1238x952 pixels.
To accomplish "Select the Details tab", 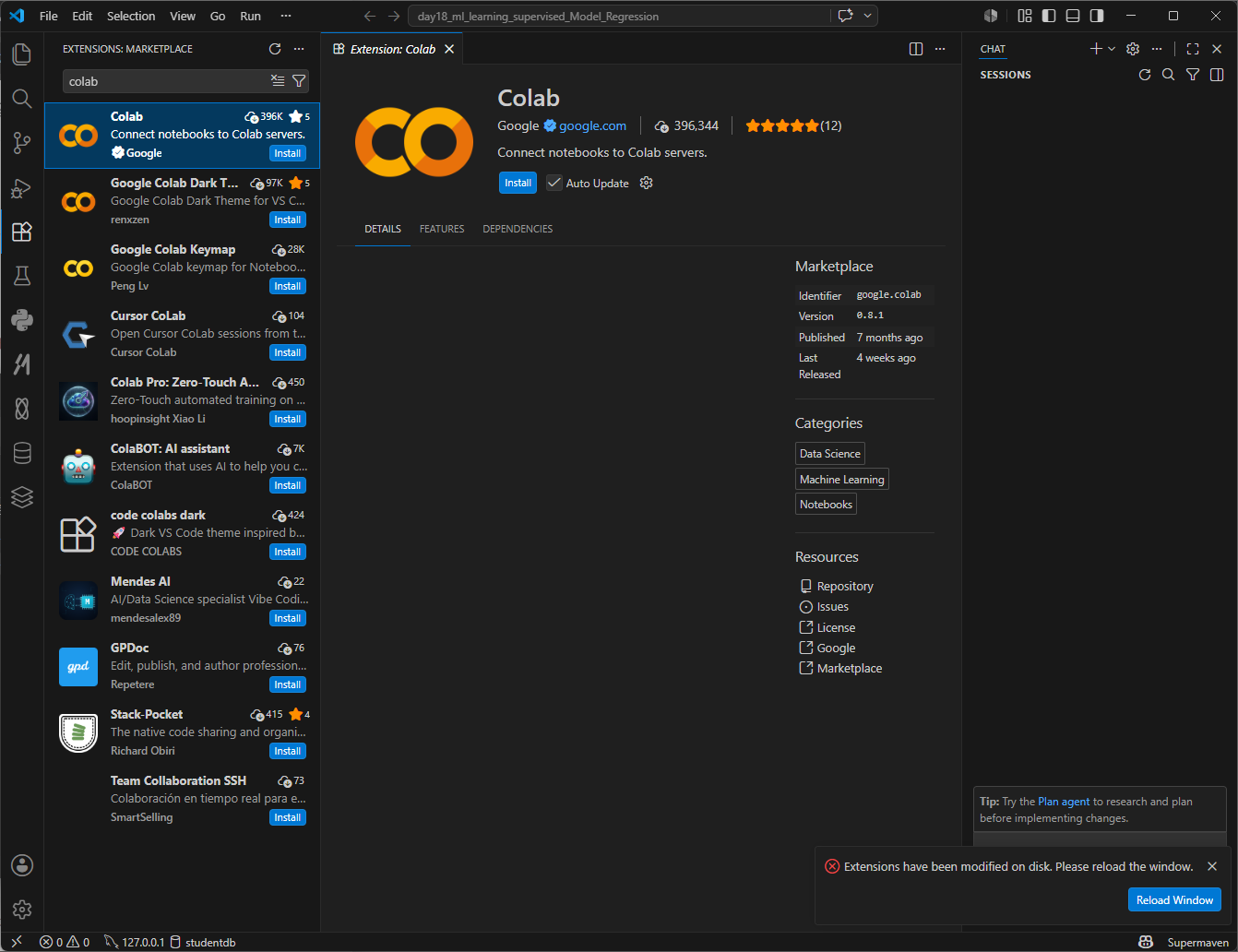I will point(383,229).
